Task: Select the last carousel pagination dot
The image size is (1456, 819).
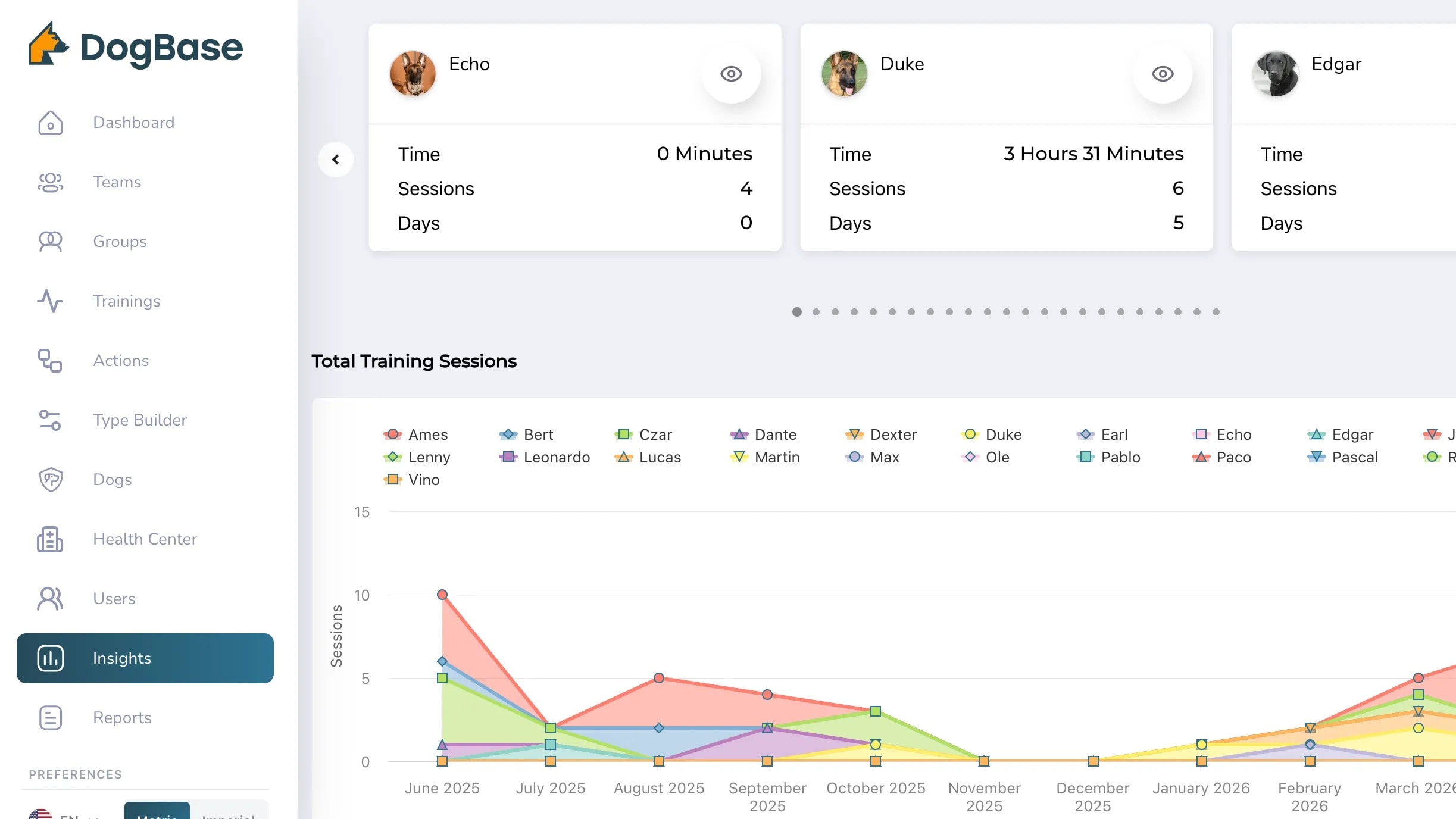Action: pyautogui.click(x=1216, y=312)
